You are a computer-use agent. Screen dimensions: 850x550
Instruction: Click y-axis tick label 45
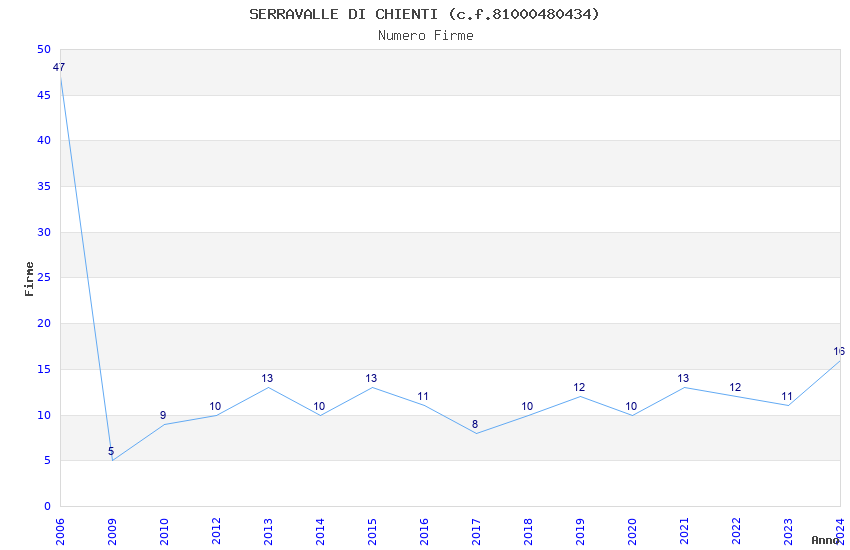tap(44, 95)
